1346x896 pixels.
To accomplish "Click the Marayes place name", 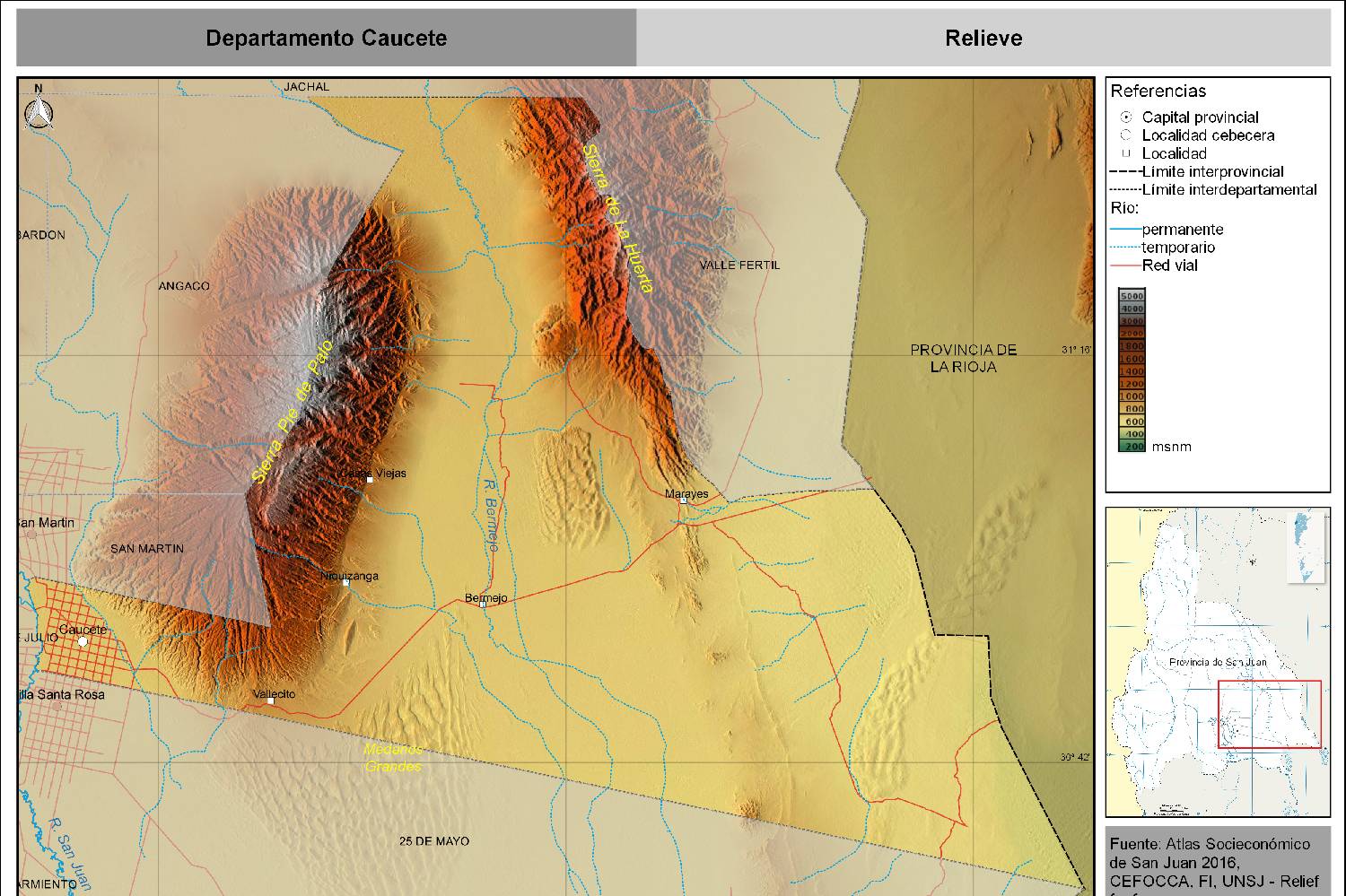I will tap(686, 493).
